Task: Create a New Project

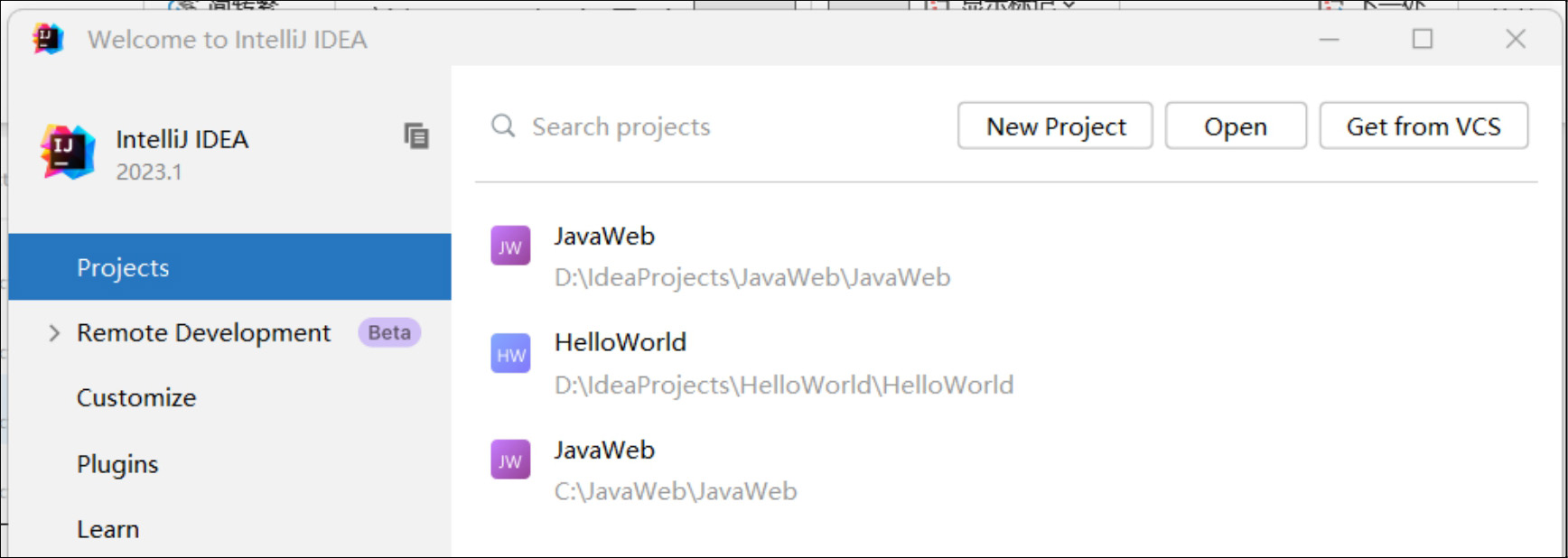Action: pos(1055,126)
